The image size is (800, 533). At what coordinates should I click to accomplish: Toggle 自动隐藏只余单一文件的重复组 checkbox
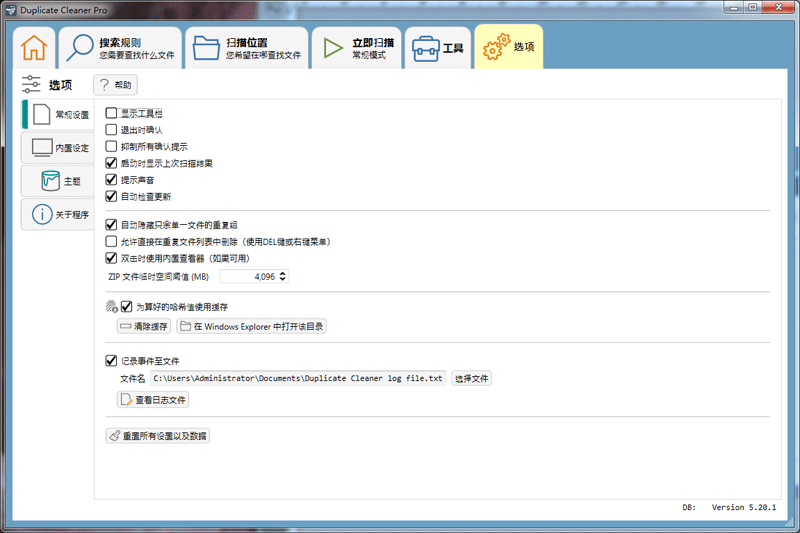(111, 224)
